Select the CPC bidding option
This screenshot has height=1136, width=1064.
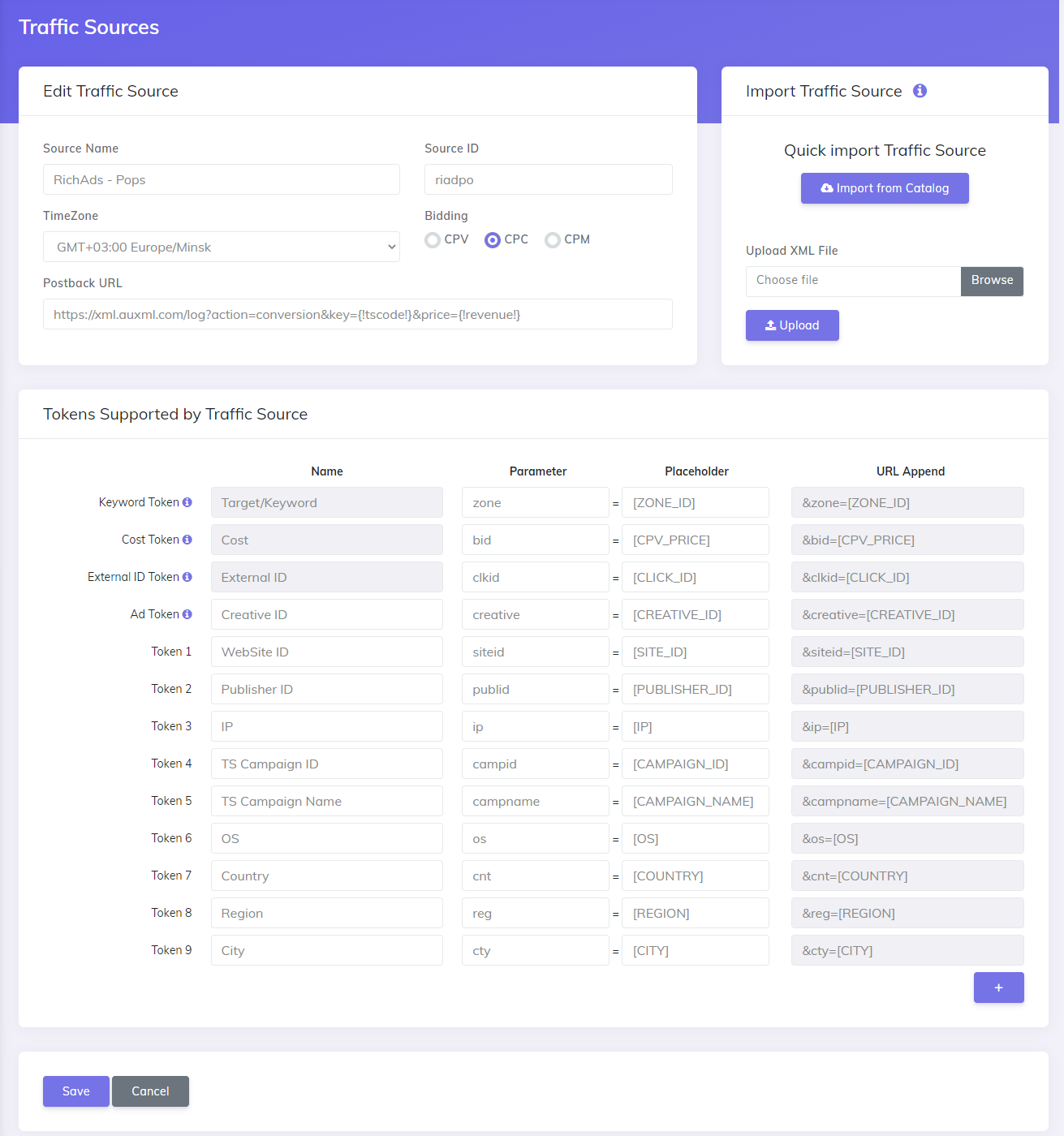pos(493,239)
